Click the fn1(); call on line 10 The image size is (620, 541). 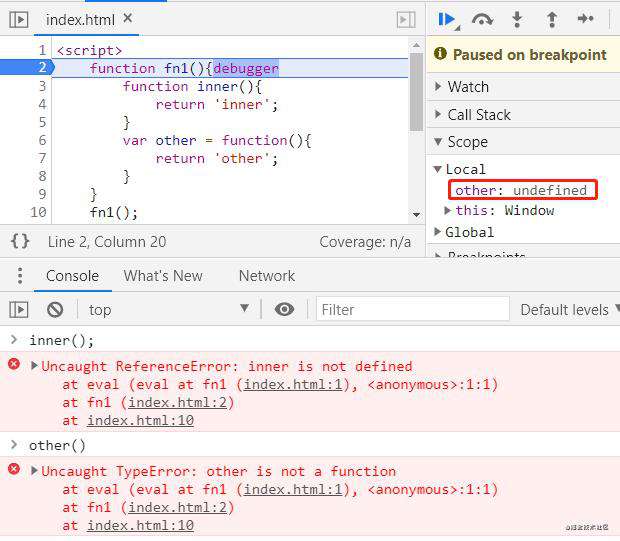pyautogui.click(x=113, y=212)
